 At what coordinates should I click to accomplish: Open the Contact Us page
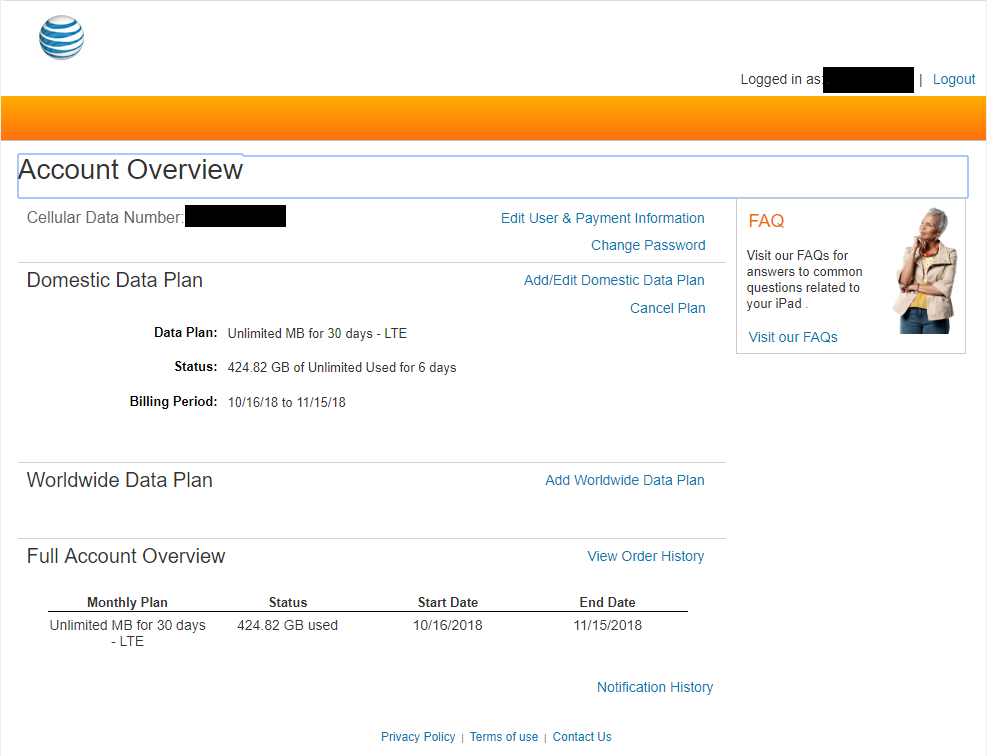(x=582, y=737)
